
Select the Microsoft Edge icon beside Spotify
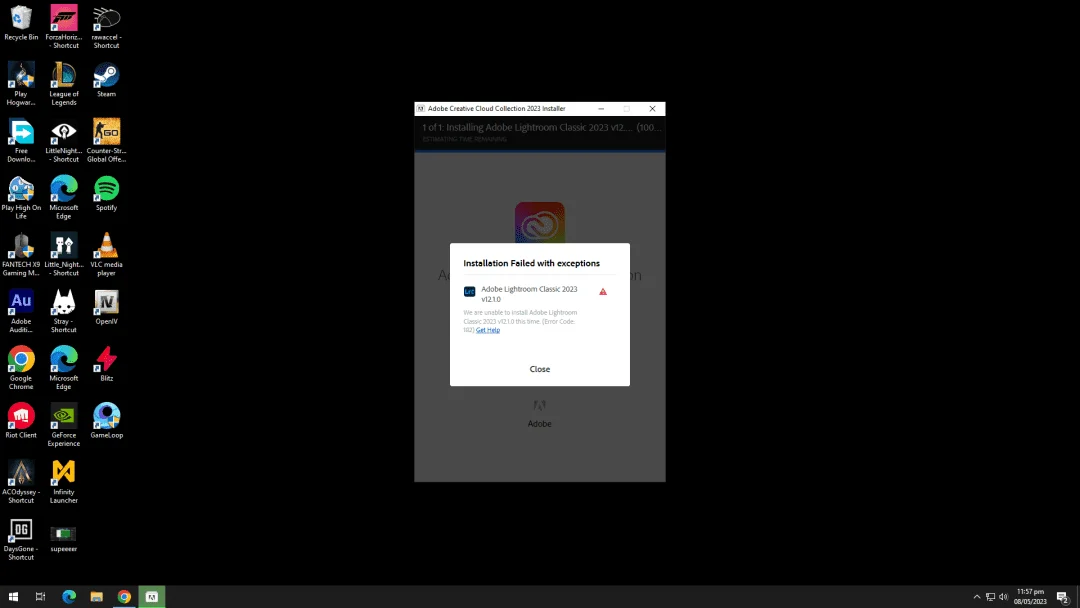[x=64, y=198]
